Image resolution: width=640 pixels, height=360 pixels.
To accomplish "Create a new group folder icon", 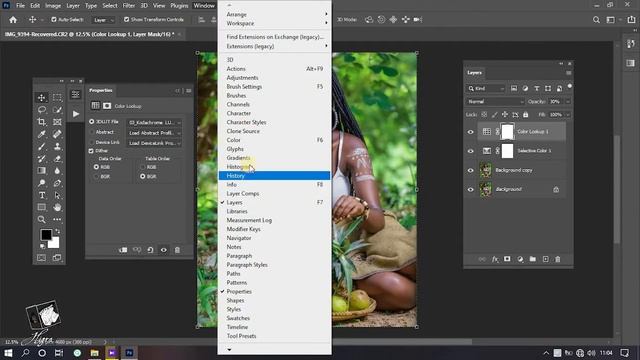I will point(533,259).
